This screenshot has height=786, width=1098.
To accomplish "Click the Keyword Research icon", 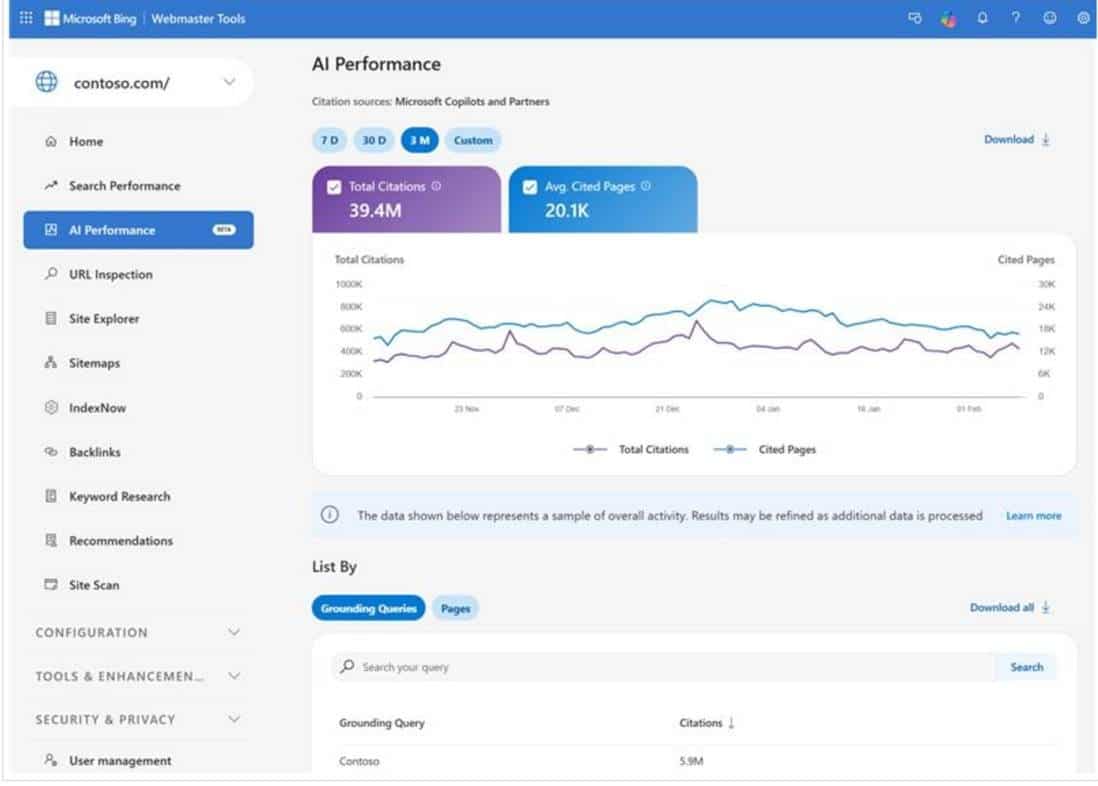I will 50,496.
